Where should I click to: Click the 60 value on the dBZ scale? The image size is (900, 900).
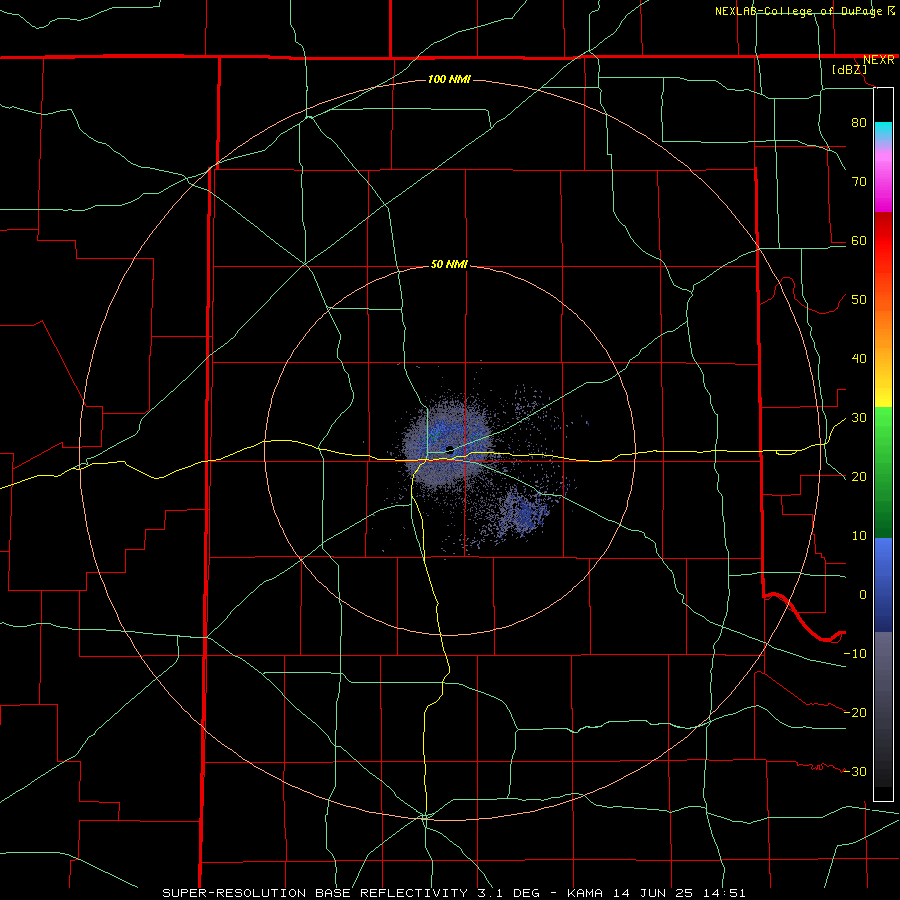point(859,240)
